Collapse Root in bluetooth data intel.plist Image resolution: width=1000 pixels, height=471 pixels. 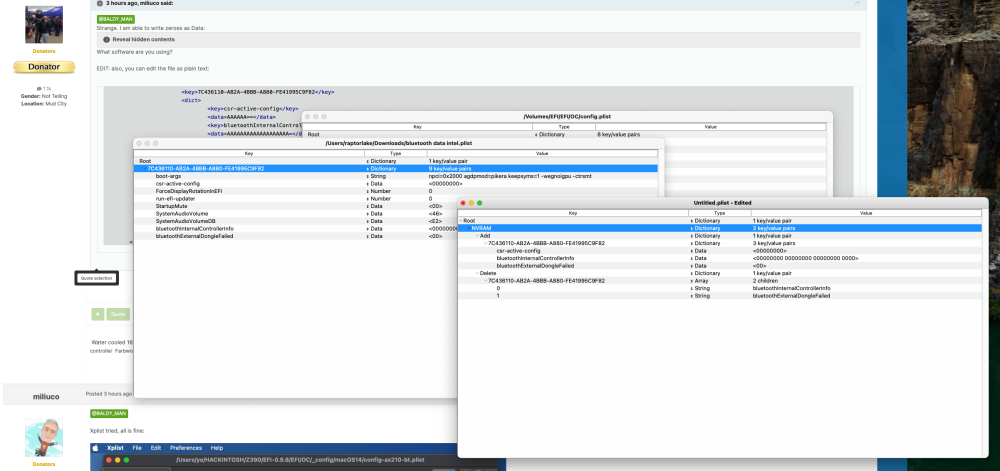pos(136,161)
